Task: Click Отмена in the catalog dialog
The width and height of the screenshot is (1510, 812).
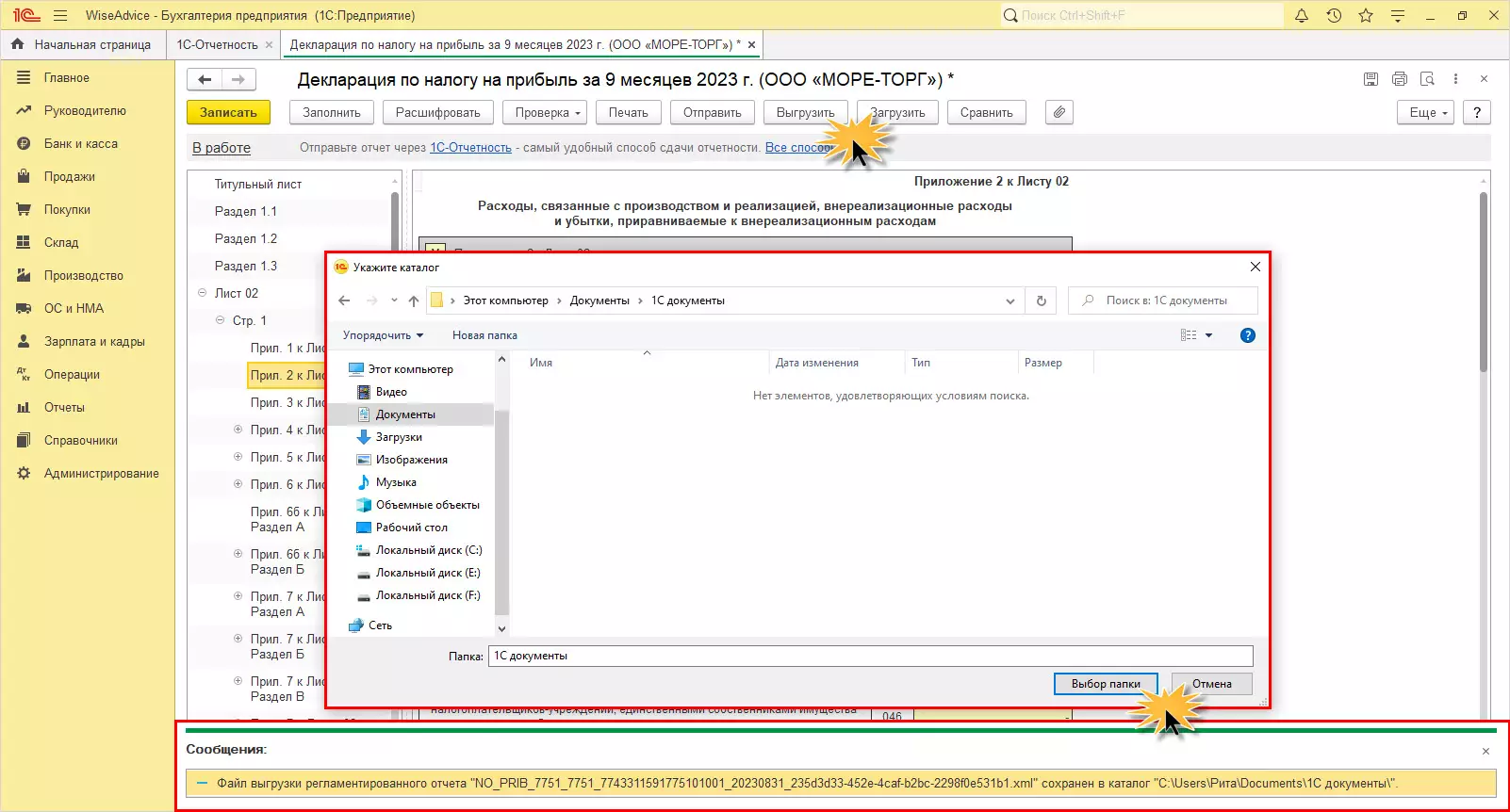Action: pos(1212,684)
